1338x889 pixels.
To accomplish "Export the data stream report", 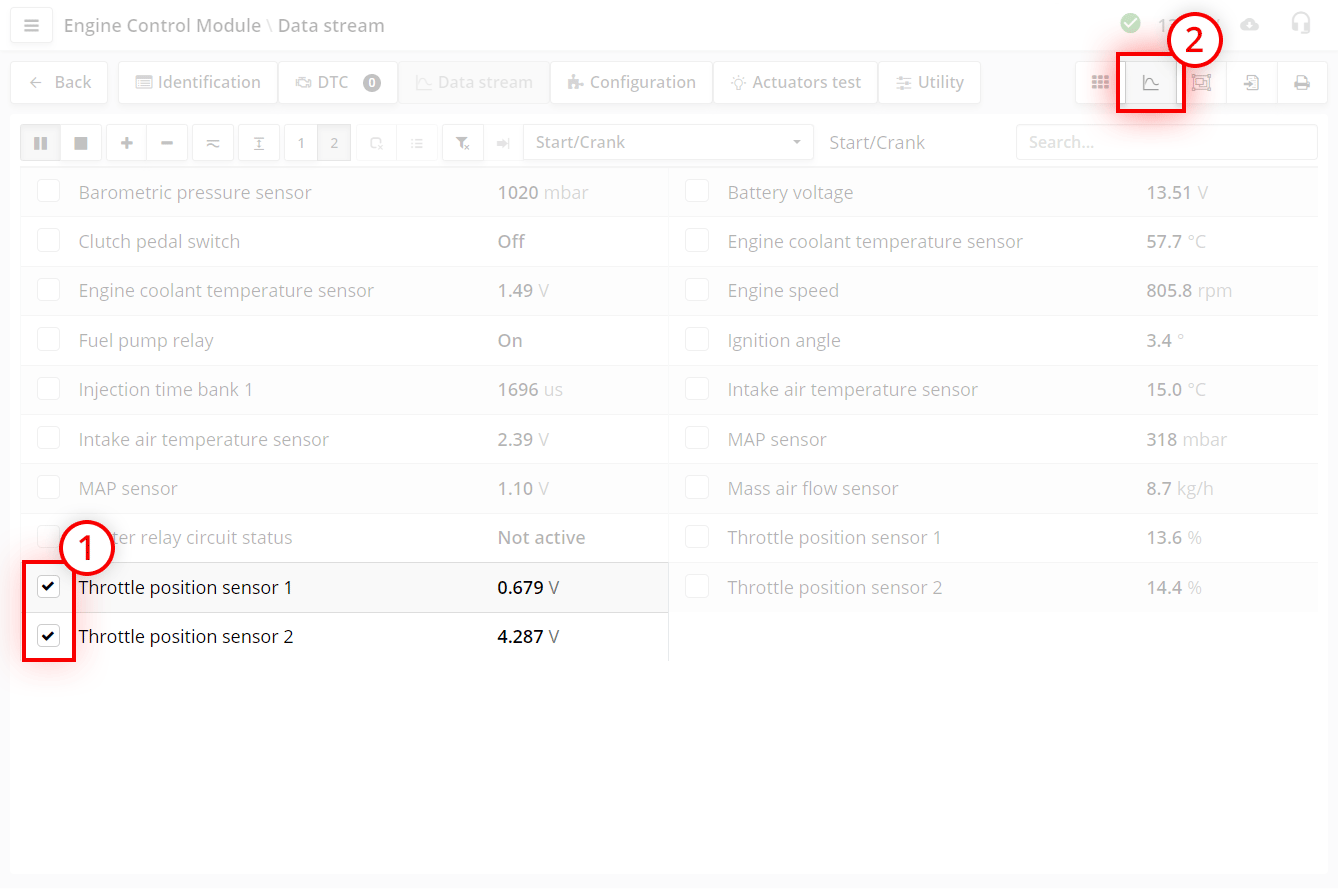I will pyautogui.click(x=1251, y=82).
